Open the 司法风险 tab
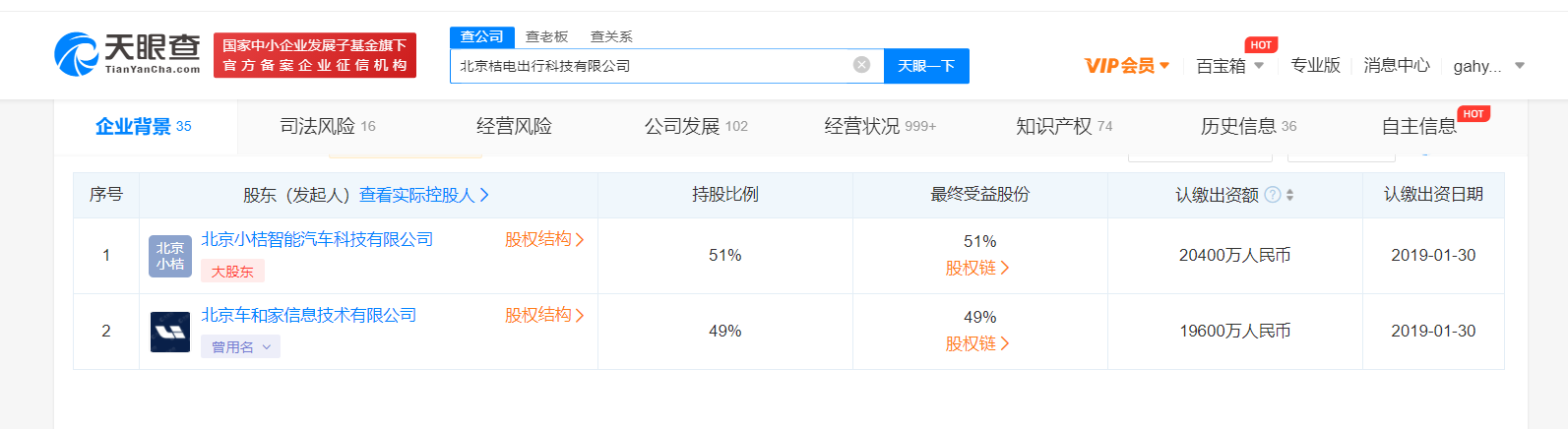Viewport: 1568px width, 429px height. [327, 126]
